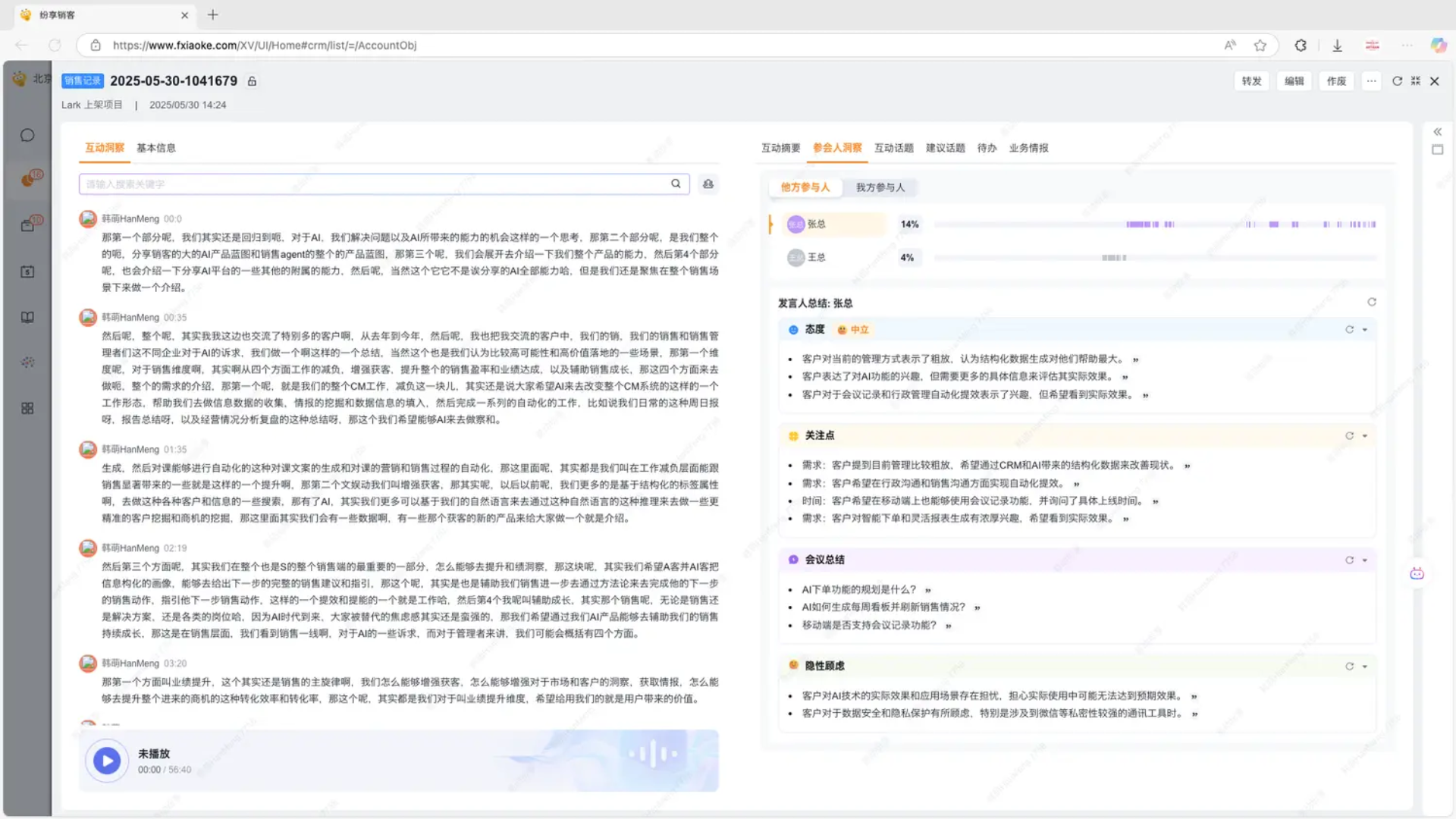Click the speaker filter icon beside search
This screenshot has height=819, width=1456.
tap(708, 184)
